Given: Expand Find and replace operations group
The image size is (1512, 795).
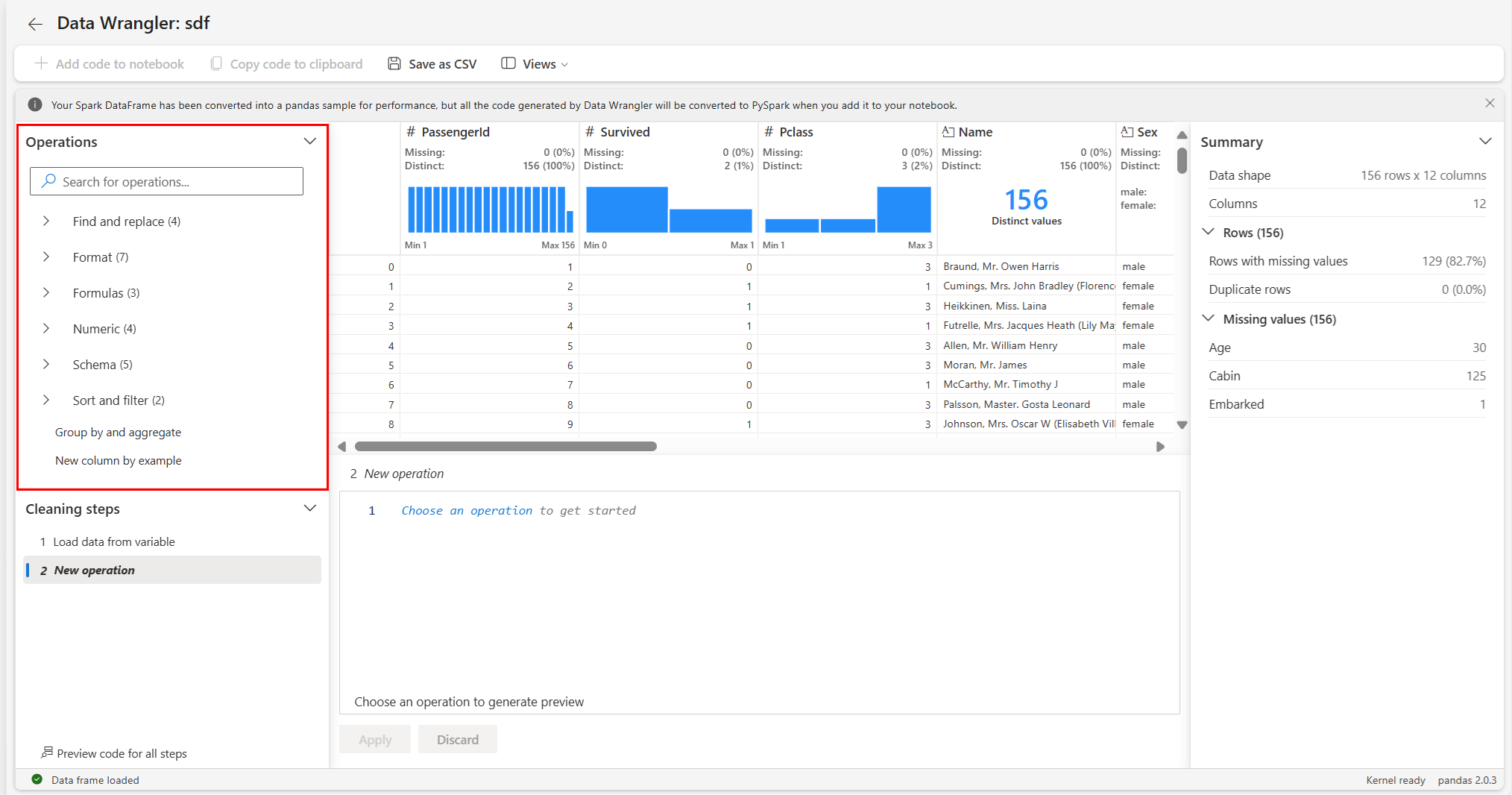Looking at the screenshot, I should pos(46,221).
